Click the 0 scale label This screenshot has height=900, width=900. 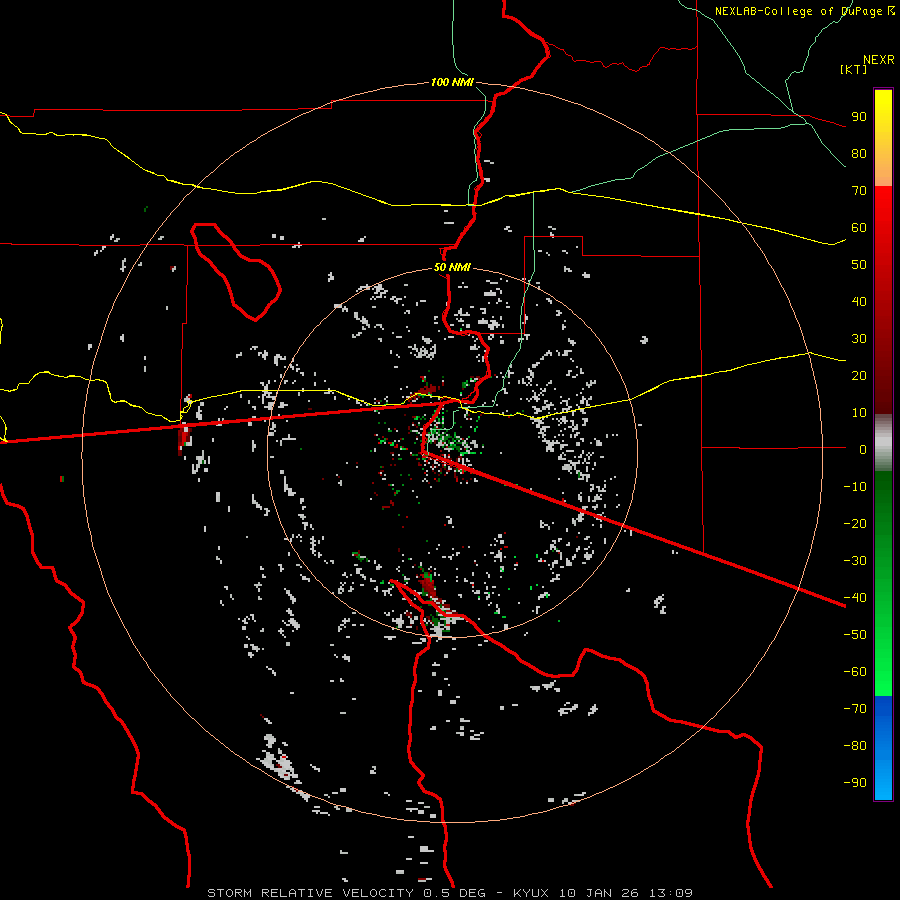[863, 450]
